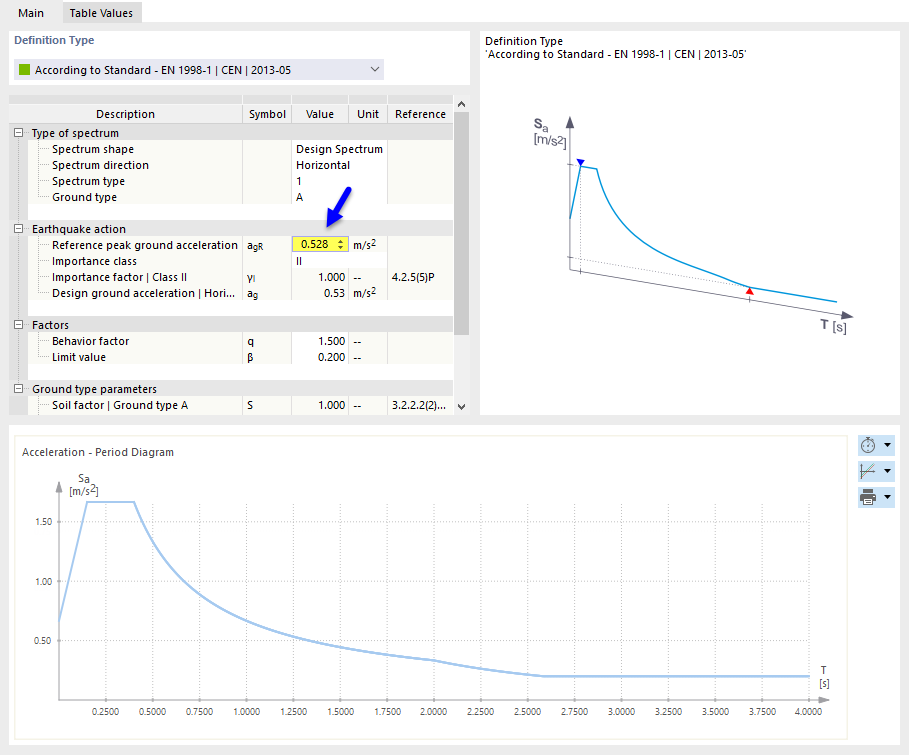Viewport: 909px width, 755px height.
Task: Open the time-course diagram tool
Action: (867, 445)
